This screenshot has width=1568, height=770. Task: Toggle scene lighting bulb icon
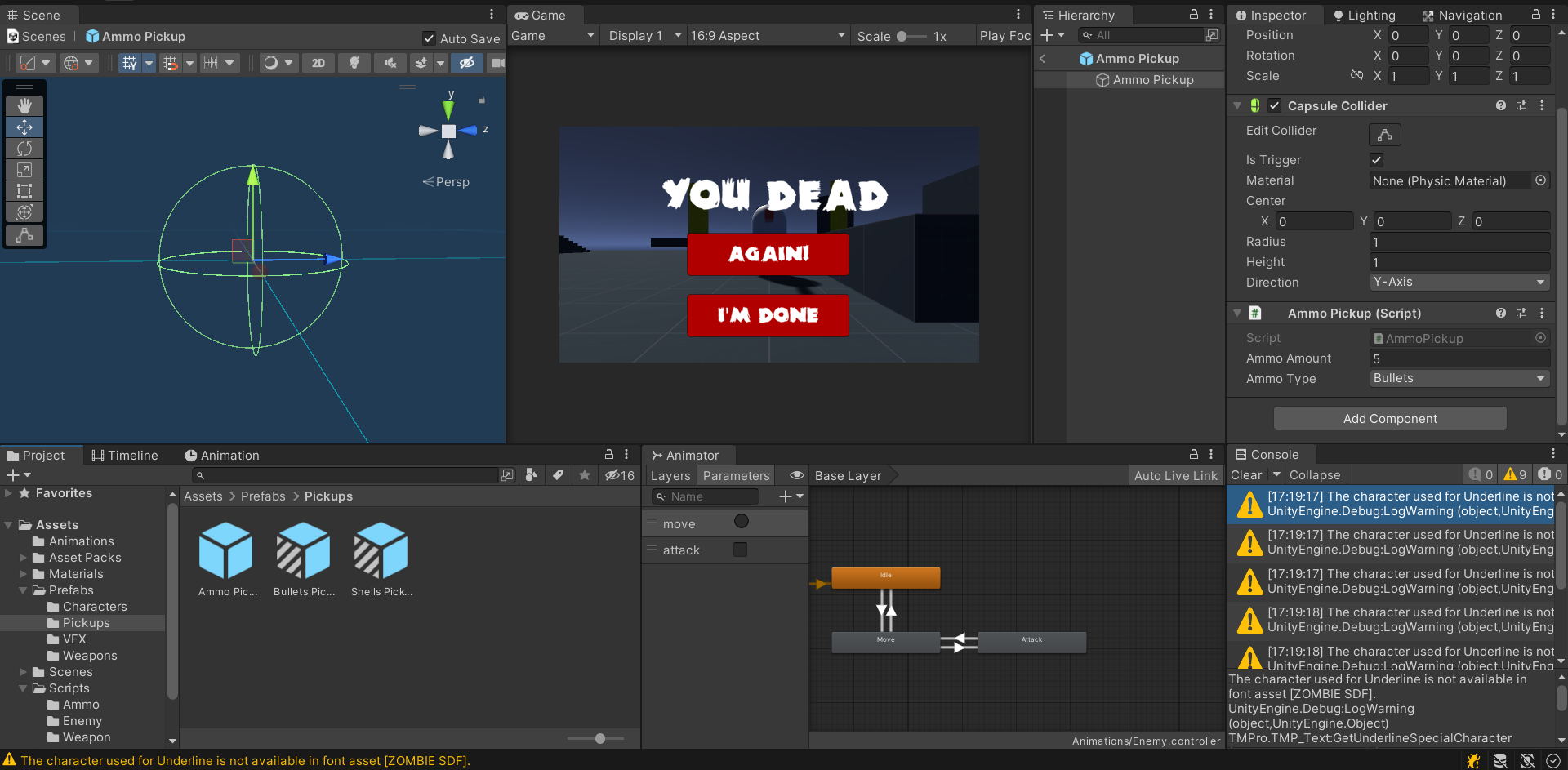point(354,63)
